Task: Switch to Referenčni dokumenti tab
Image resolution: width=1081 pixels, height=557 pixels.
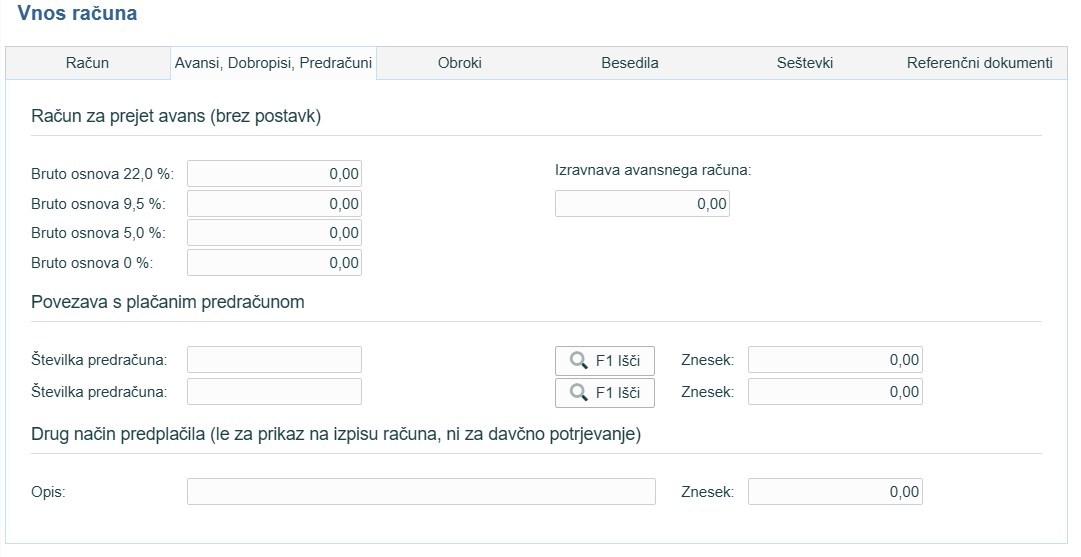Action: (979, 63)
